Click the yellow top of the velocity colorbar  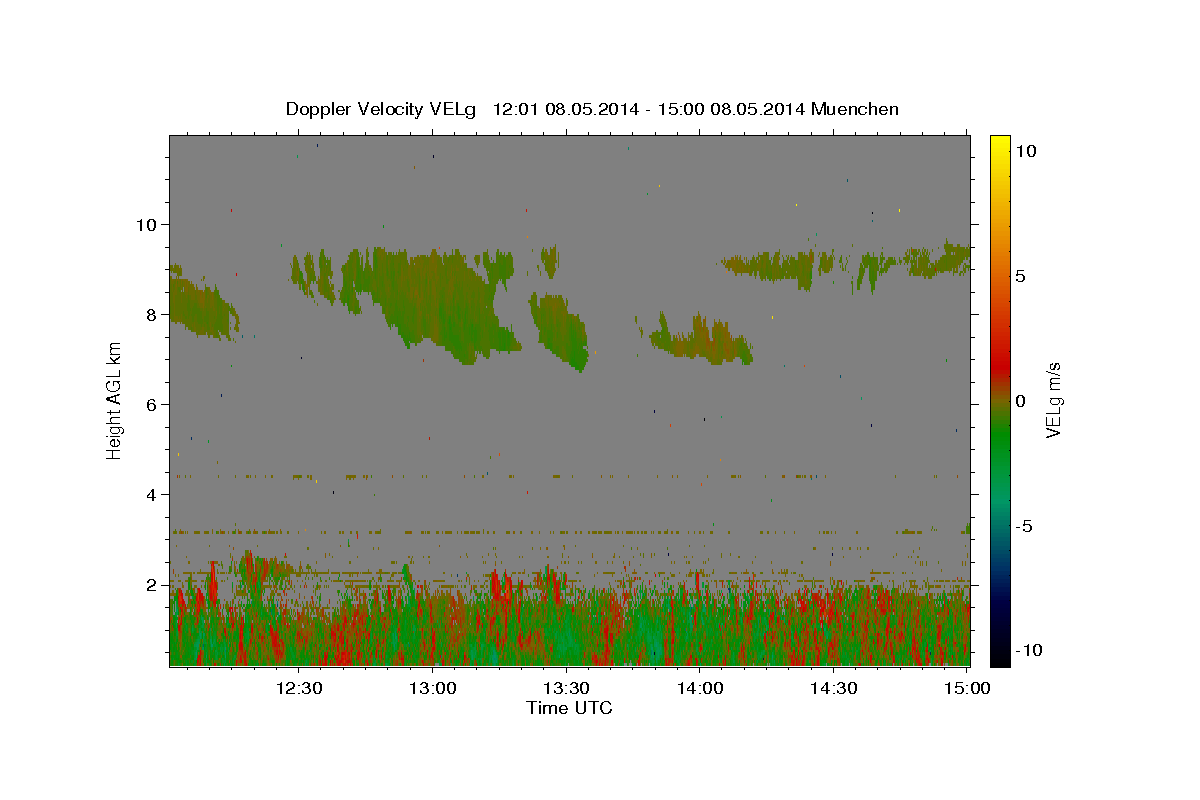[999, 145]
